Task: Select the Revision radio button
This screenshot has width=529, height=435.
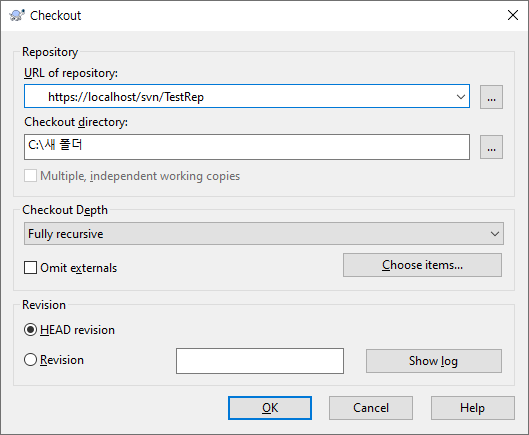Action: click(x=30, y=360)
